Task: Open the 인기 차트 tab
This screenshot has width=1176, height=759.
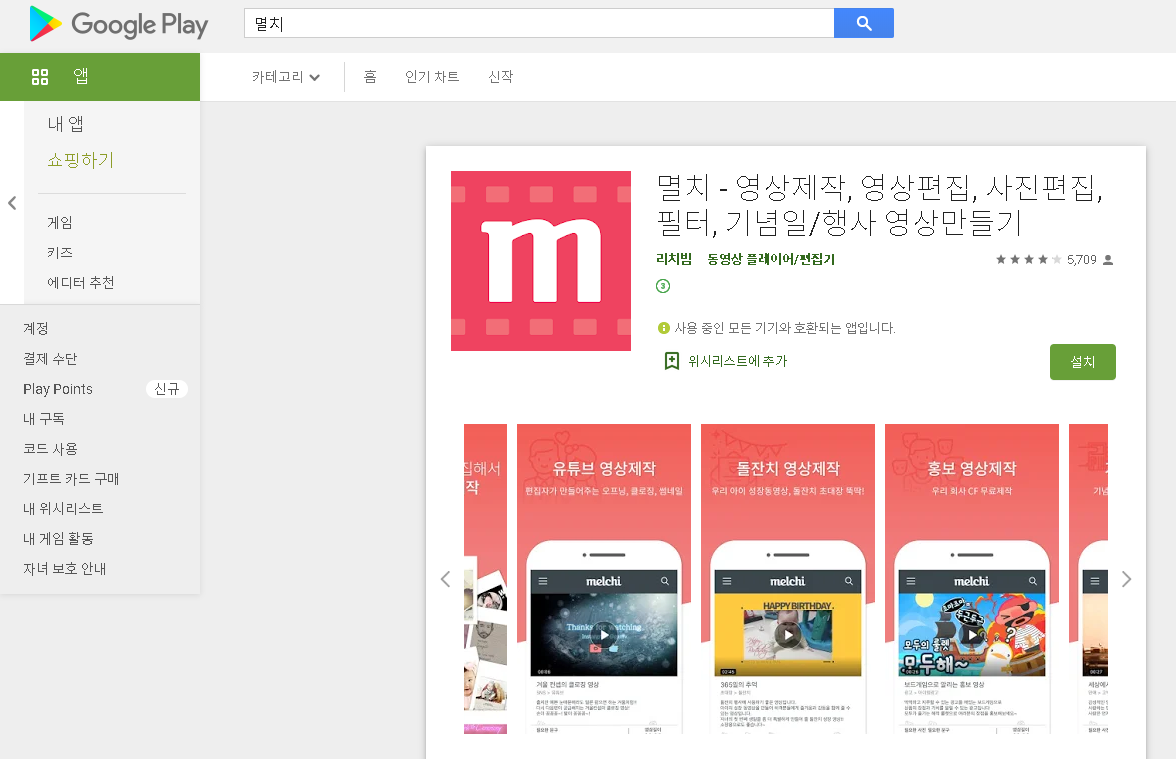Action: [x=432, y=76]
